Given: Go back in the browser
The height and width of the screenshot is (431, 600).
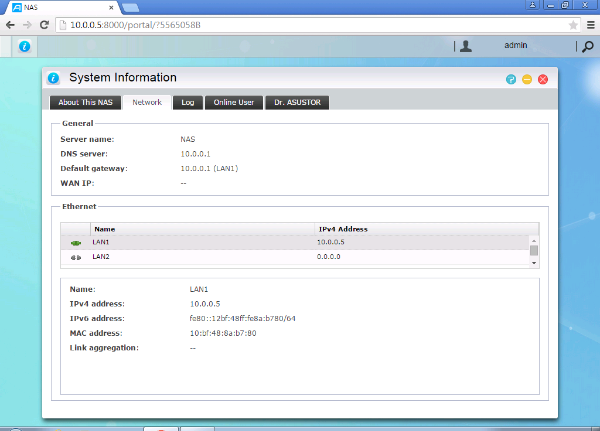Looking at the screenshot, I should point(10,25).
